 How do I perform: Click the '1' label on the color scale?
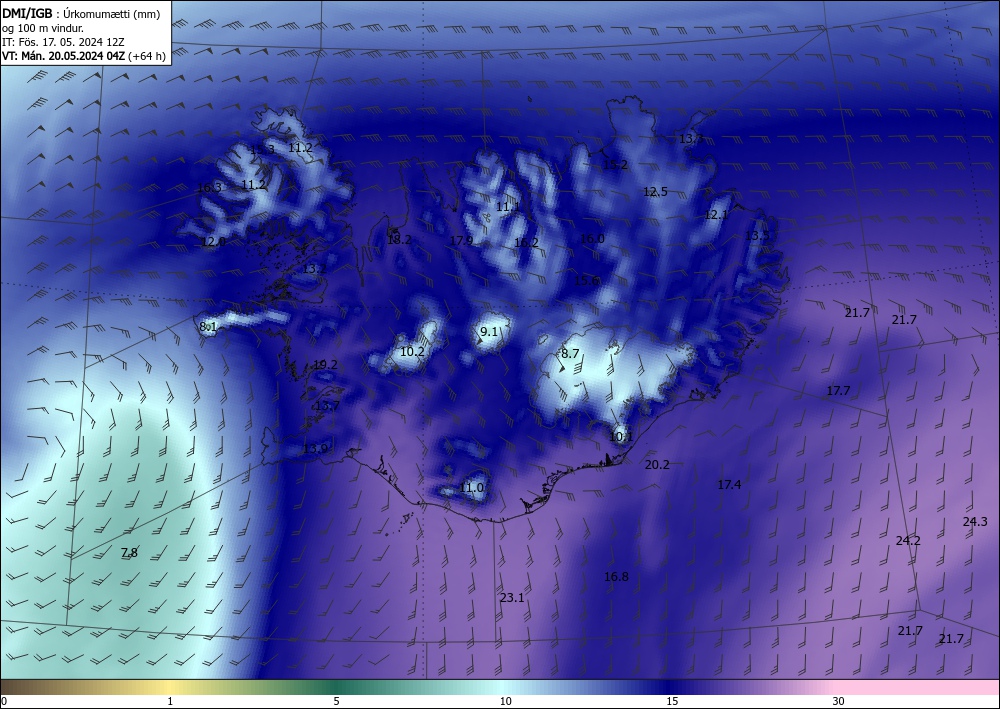point(170,702)
